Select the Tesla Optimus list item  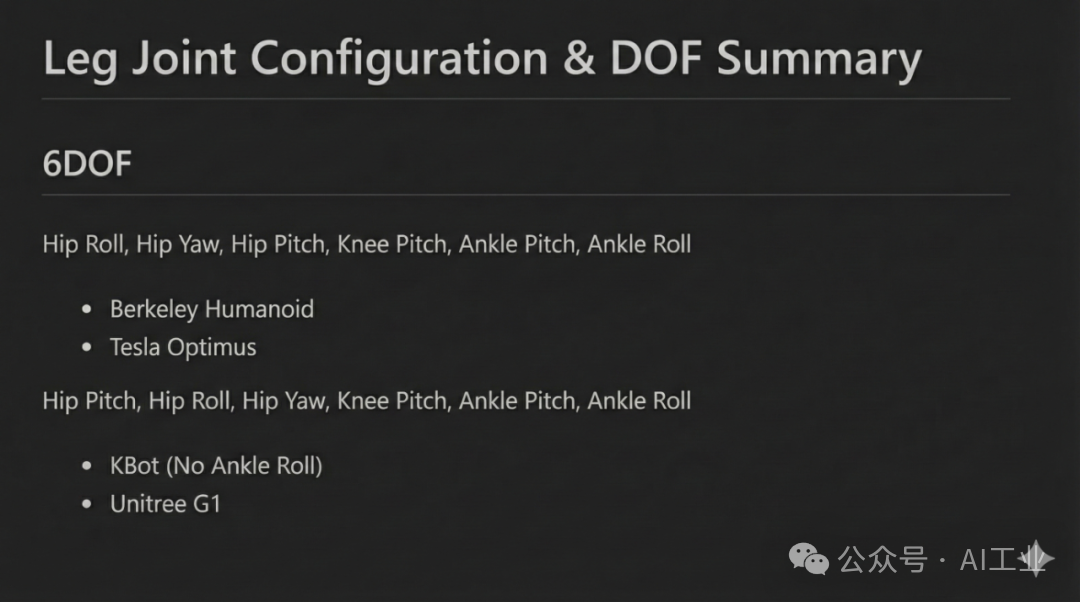[183, 348]
